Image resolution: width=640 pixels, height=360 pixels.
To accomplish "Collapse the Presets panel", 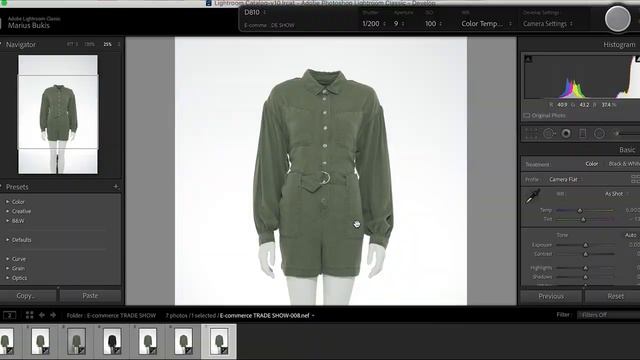I will 16,187.
